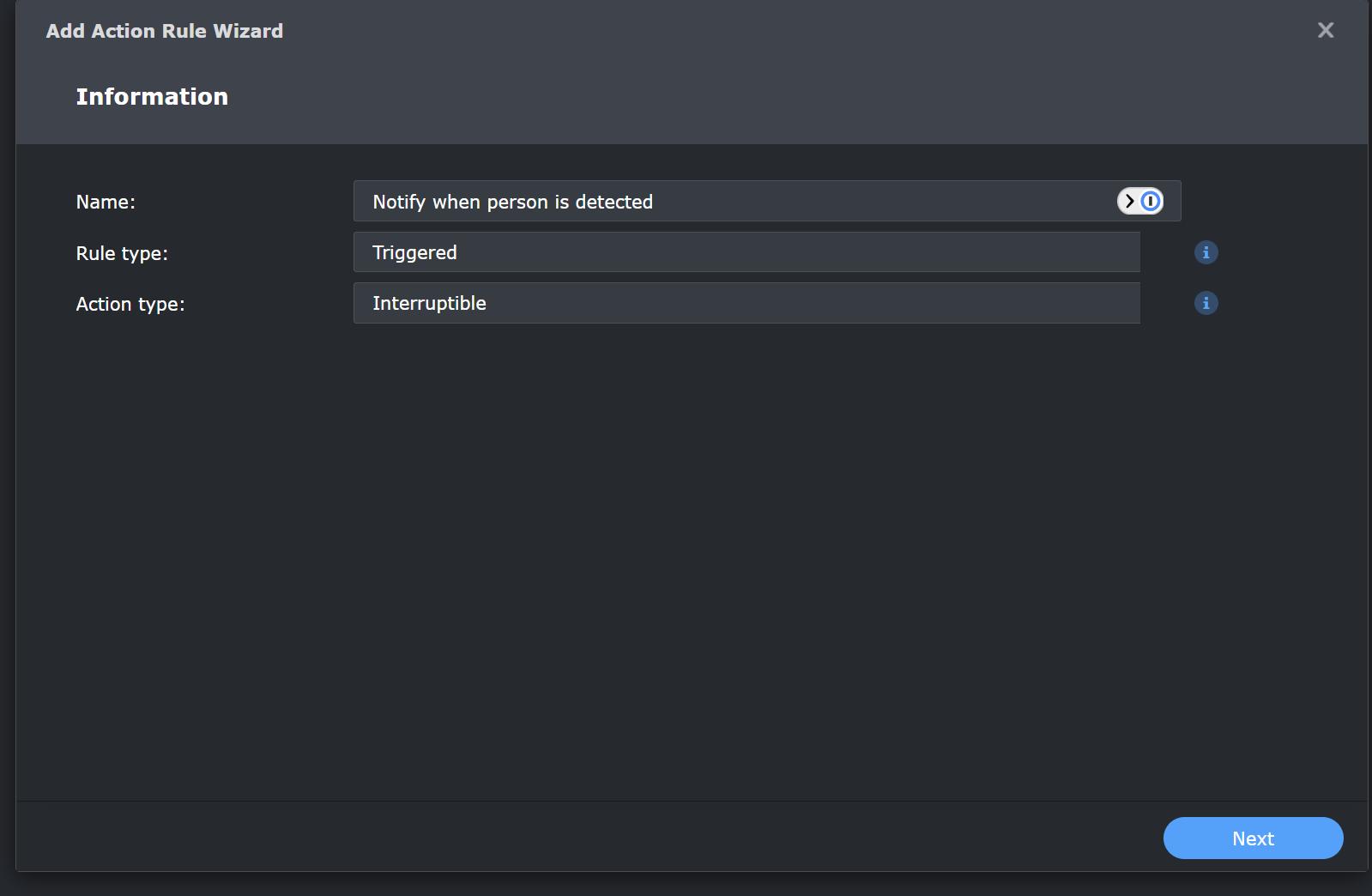Click the chevron arrow beside the 1Password logo
Image resolution: width=1372 pixels, height=896 pixels.
pyautogui.click(x=1129, y=201)
